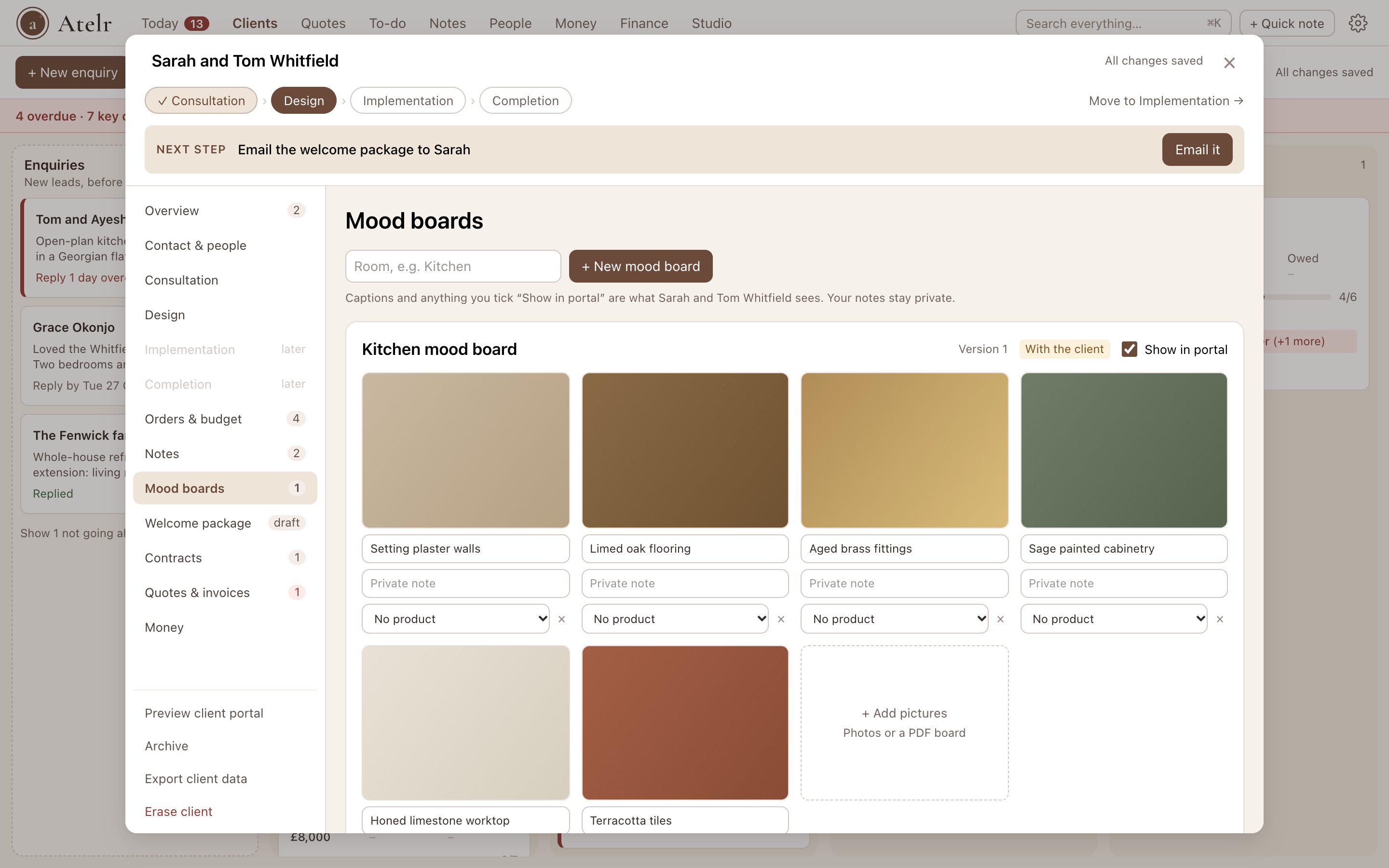This screenshot has width=1389, height=868.
Task: Click the Add pictures tile
Action: click(x=905, y=722)
